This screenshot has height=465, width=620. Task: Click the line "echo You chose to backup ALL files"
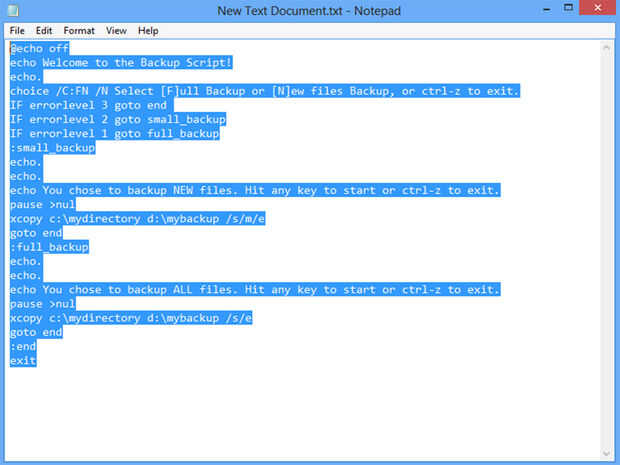click(x=255, y=290)
